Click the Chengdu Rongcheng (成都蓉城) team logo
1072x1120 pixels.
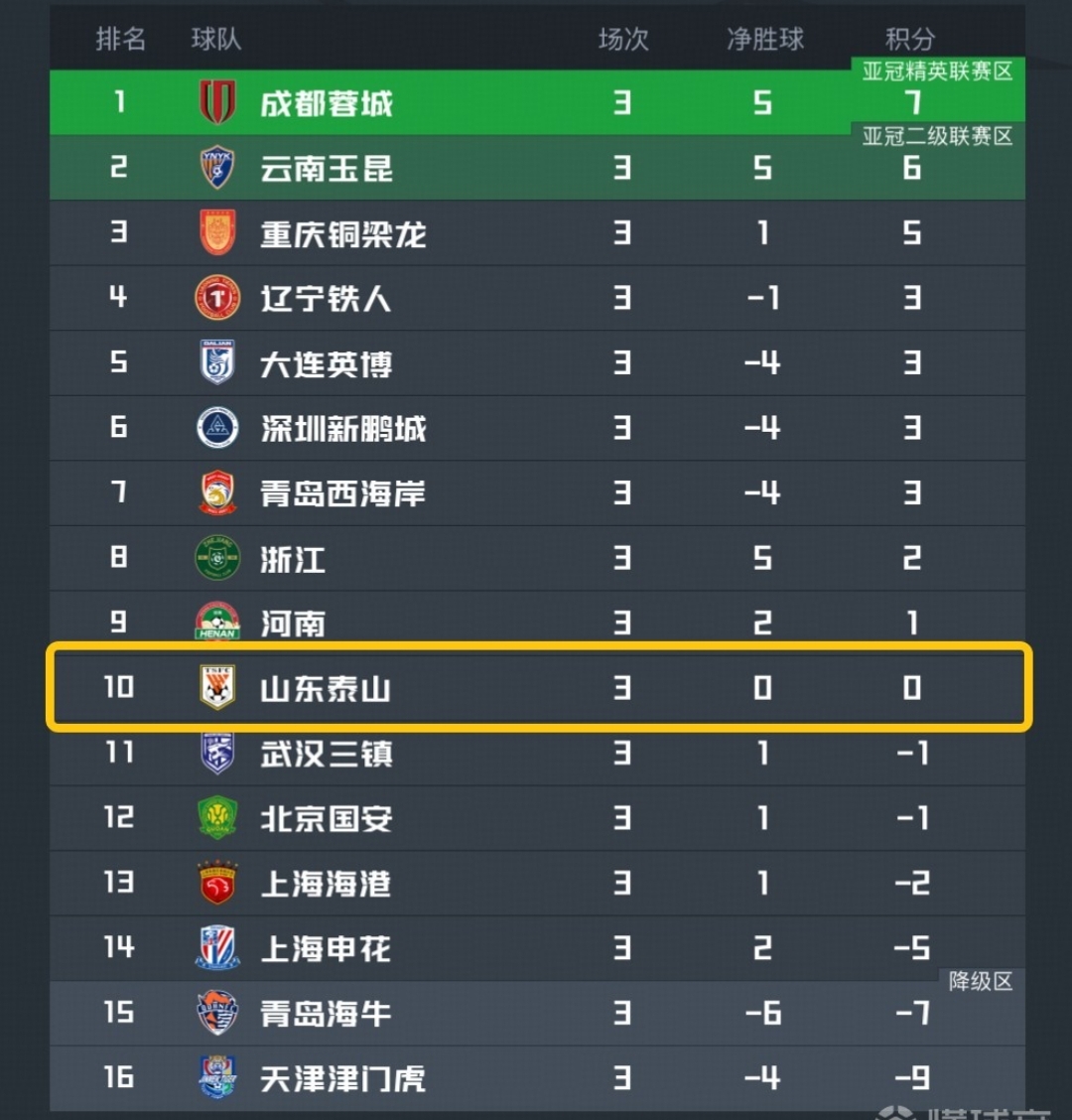tap(217, 102)
